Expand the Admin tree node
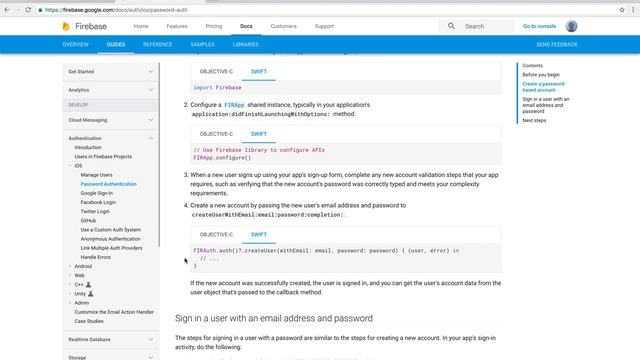Viewport: 640px width, 360px height. (x=70, y=303)
